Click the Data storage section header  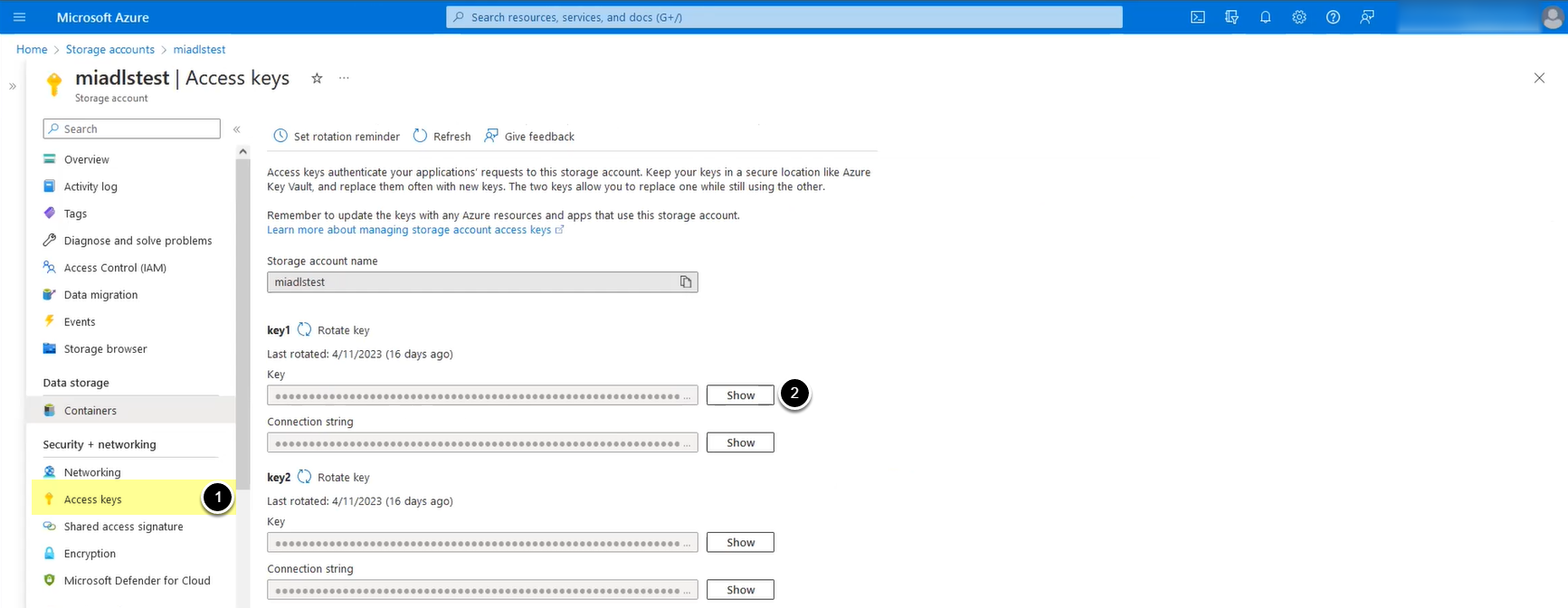pyautogui.click(x=76, y=384)
